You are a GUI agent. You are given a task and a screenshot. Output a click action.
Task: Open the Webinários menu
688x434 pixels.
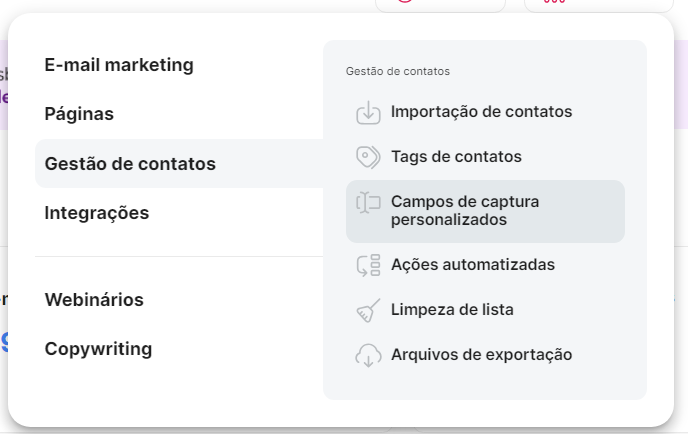tap(94, 300)
